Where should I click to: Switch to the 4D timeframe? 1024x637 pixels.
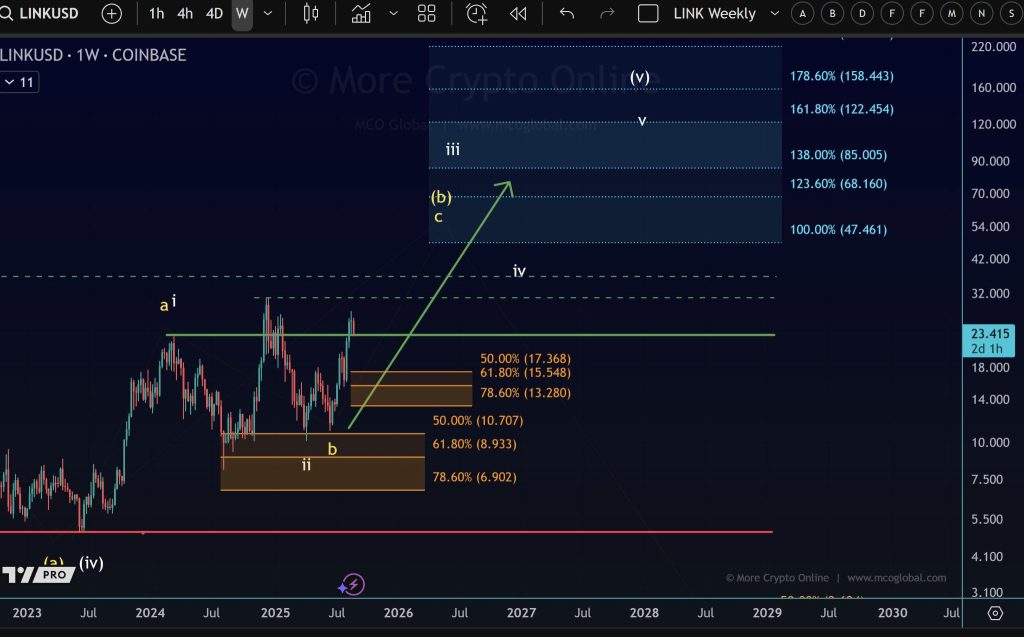[x=214, y=14]
